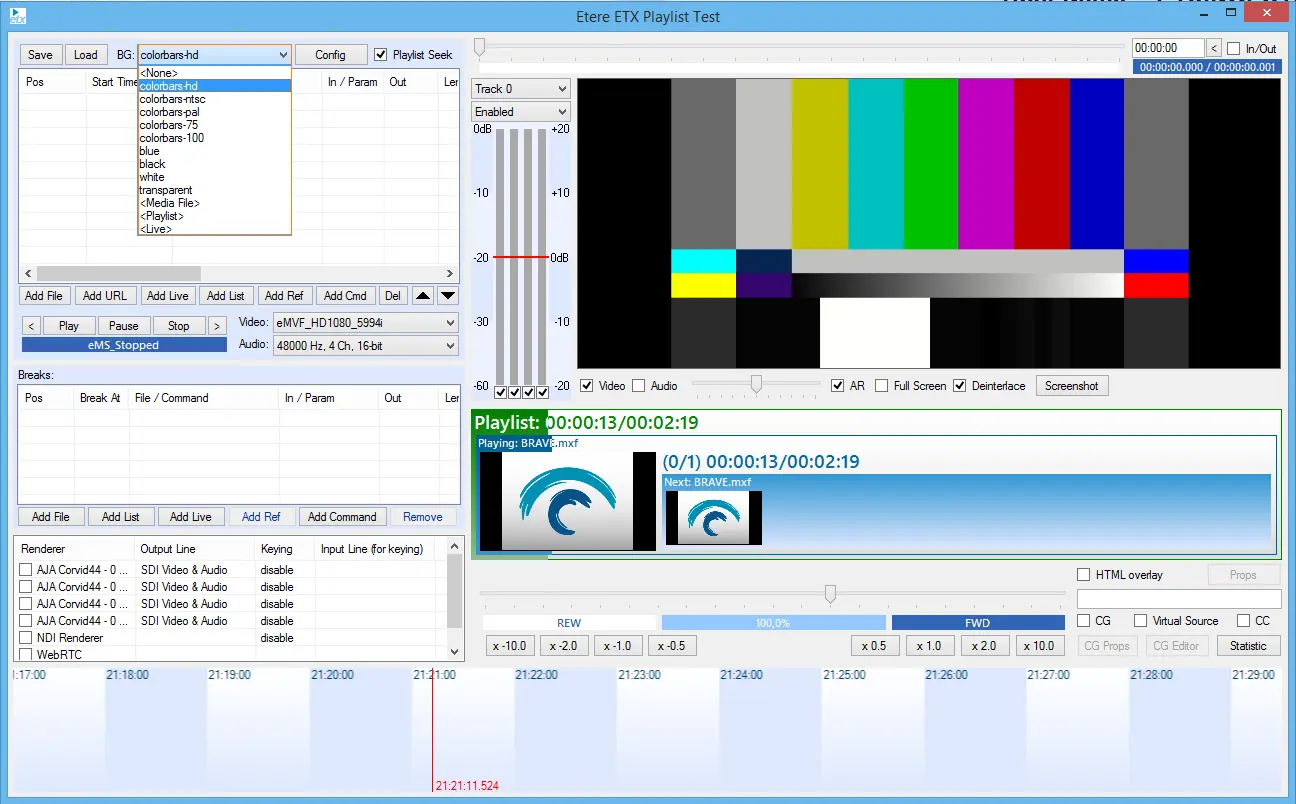Viewport: 1296px width, 804px height.
Task: Check the NDI Renderer checkbox
Action: point(26,638)
